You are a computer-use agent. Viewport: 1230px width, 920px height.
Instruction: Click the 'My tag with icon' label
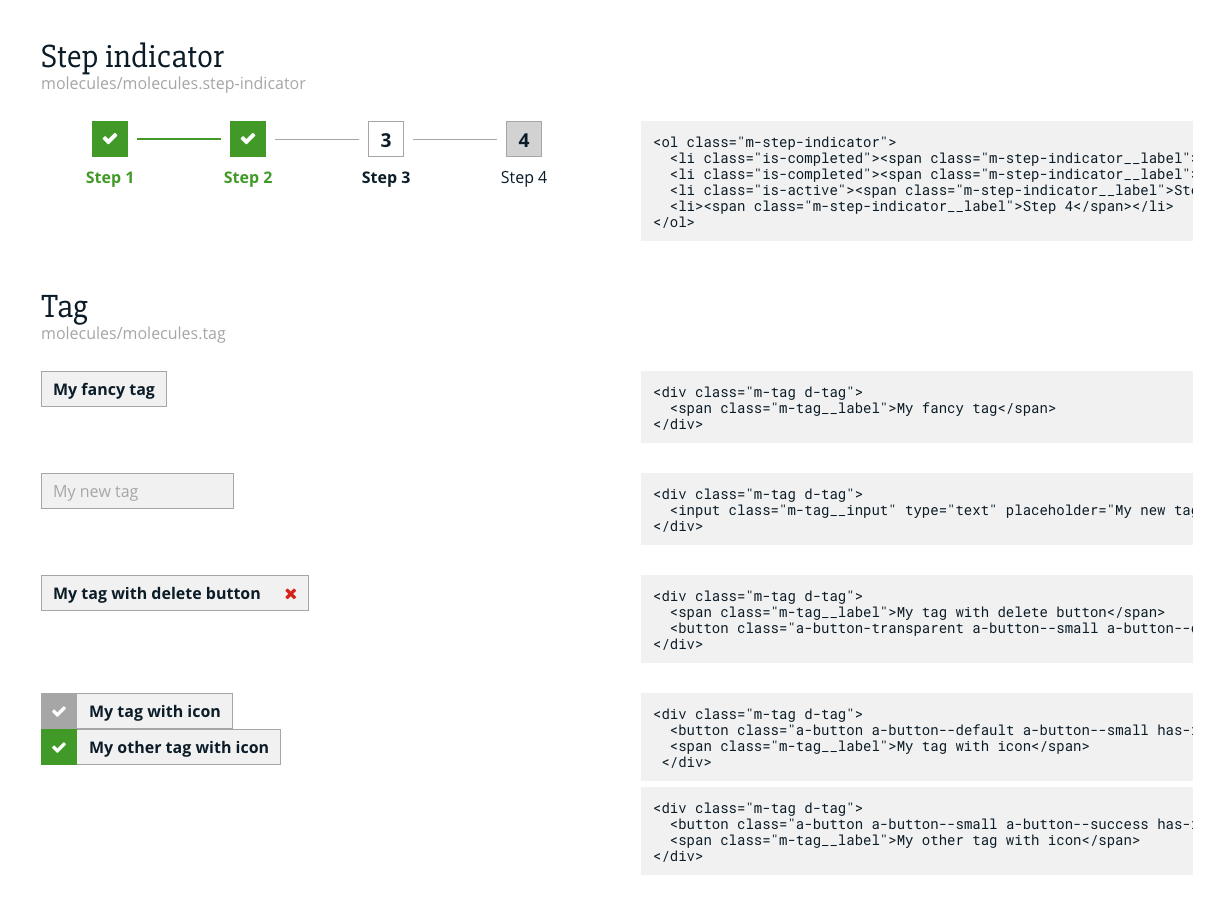click(x=155, y=711)
